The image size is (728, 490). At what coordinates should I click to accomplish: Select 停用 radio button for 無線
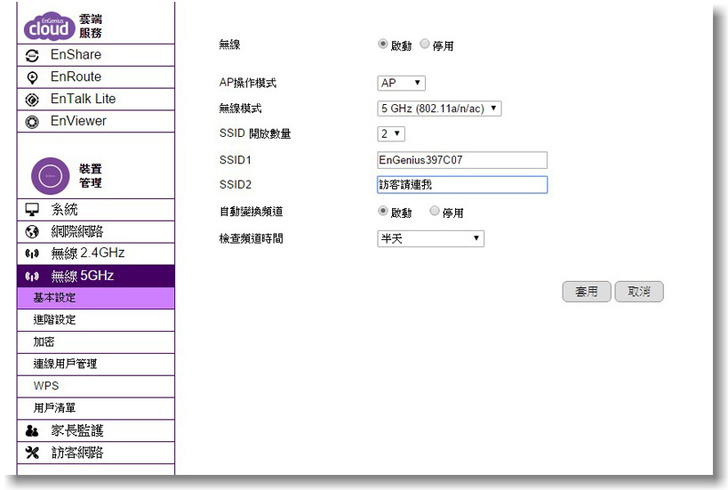(425, 44)
